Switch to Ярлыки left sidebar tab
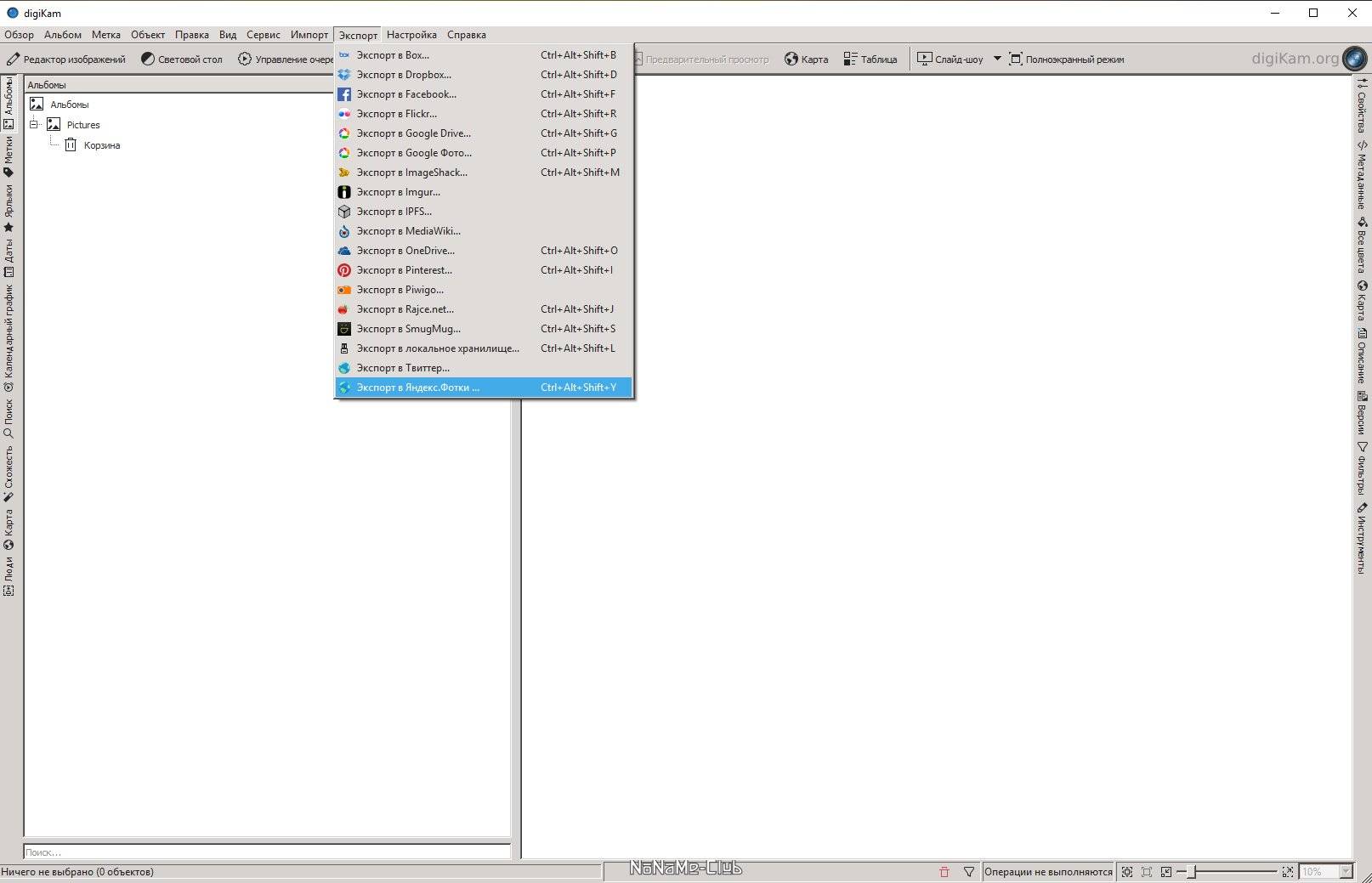This screenshot has height=883, width=1372. pos(9,208)
